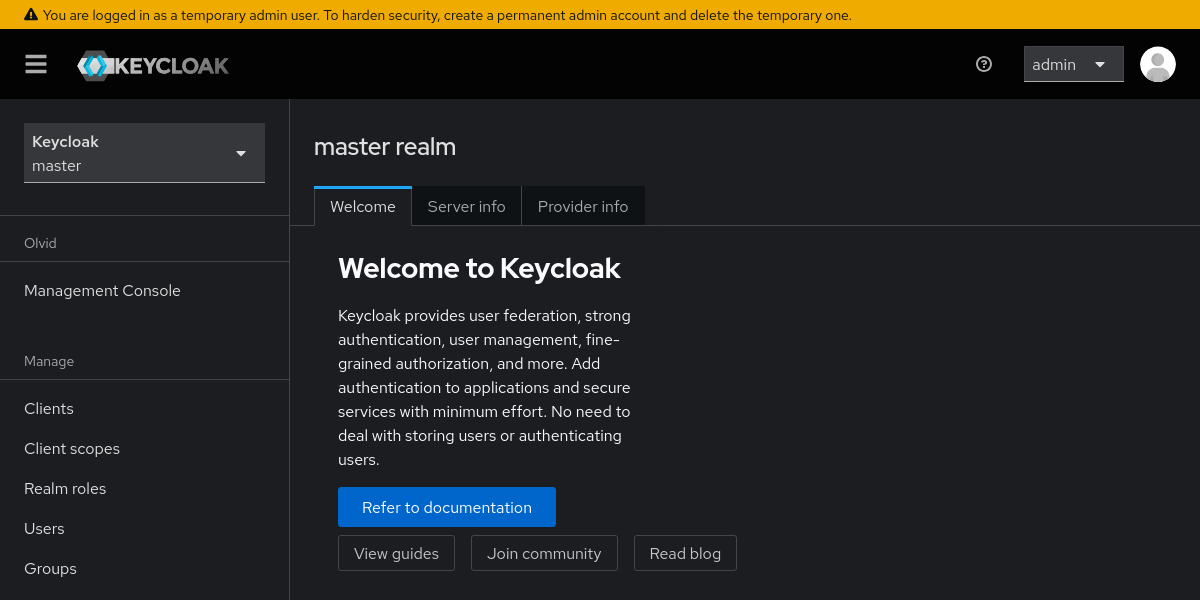Click the temporary admin warning banner text
1200x600 pixels.
click(447, 15)
